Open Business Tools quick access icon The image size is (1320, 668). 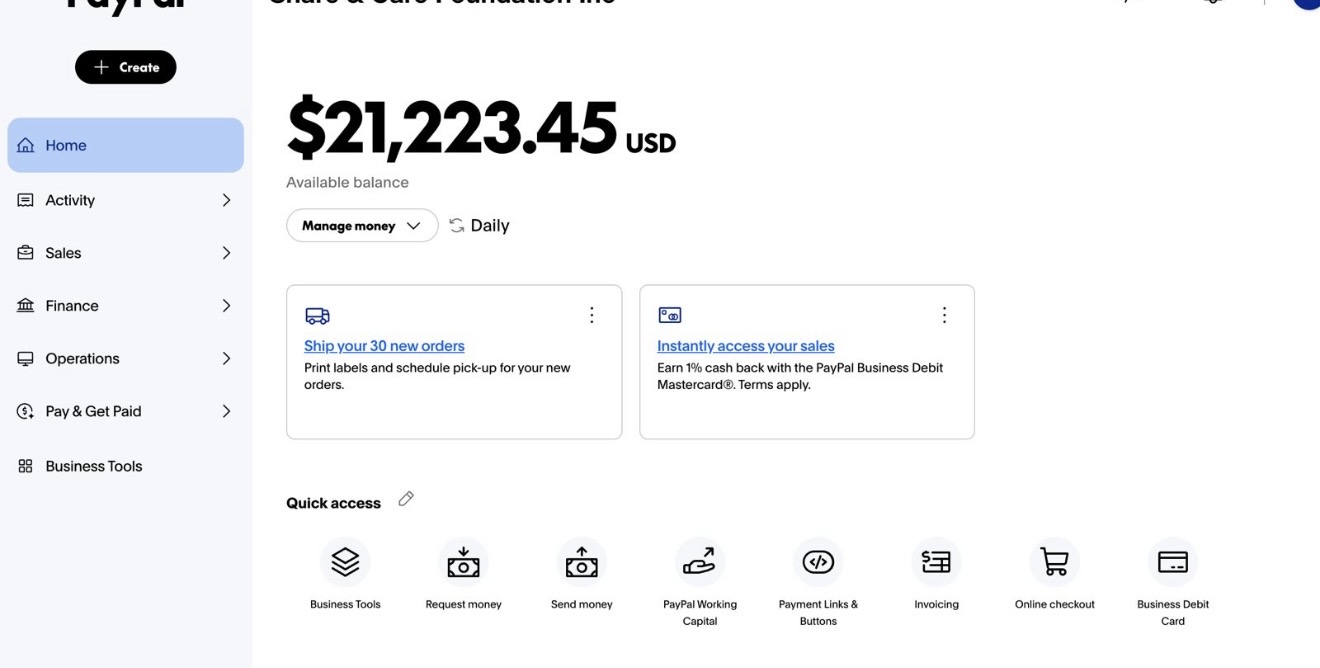tap(345, 563)
